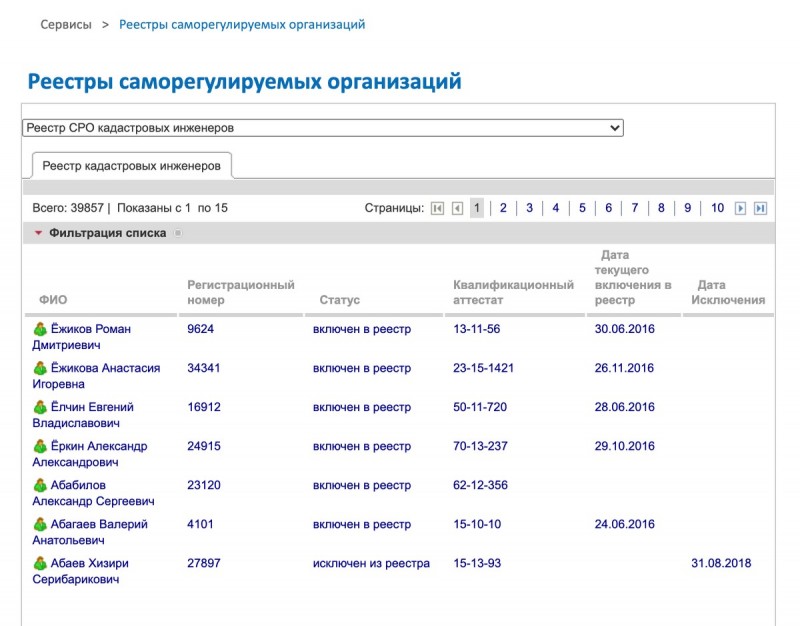Go to page 7

(635, 208)
